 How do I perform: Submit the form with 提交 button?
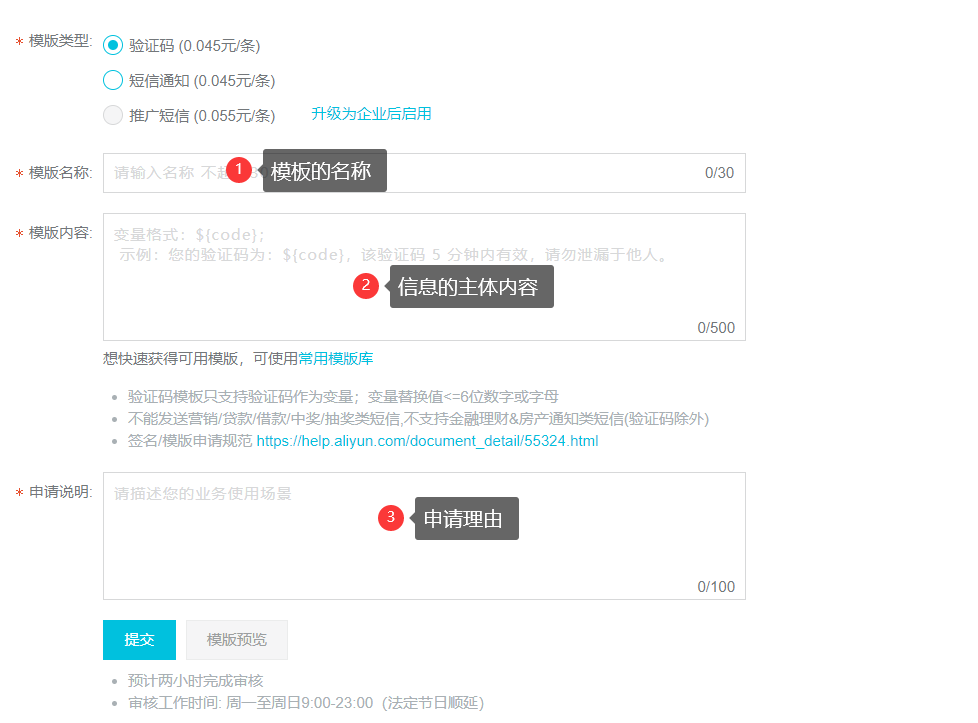pyautogui.click(x=139, y=639)
